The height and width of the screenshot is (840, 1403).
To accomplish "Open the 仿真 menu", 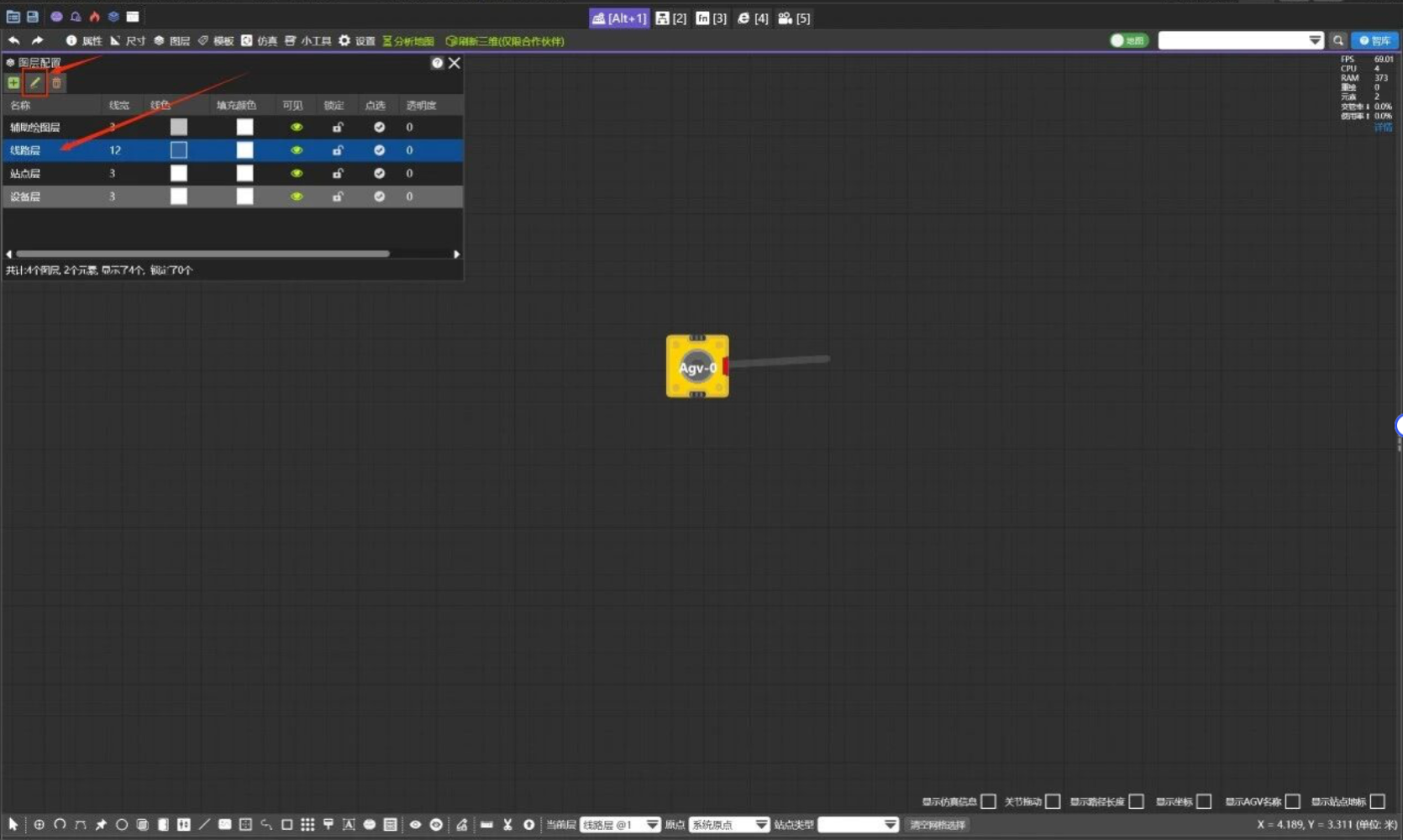I will coord(260,40).
